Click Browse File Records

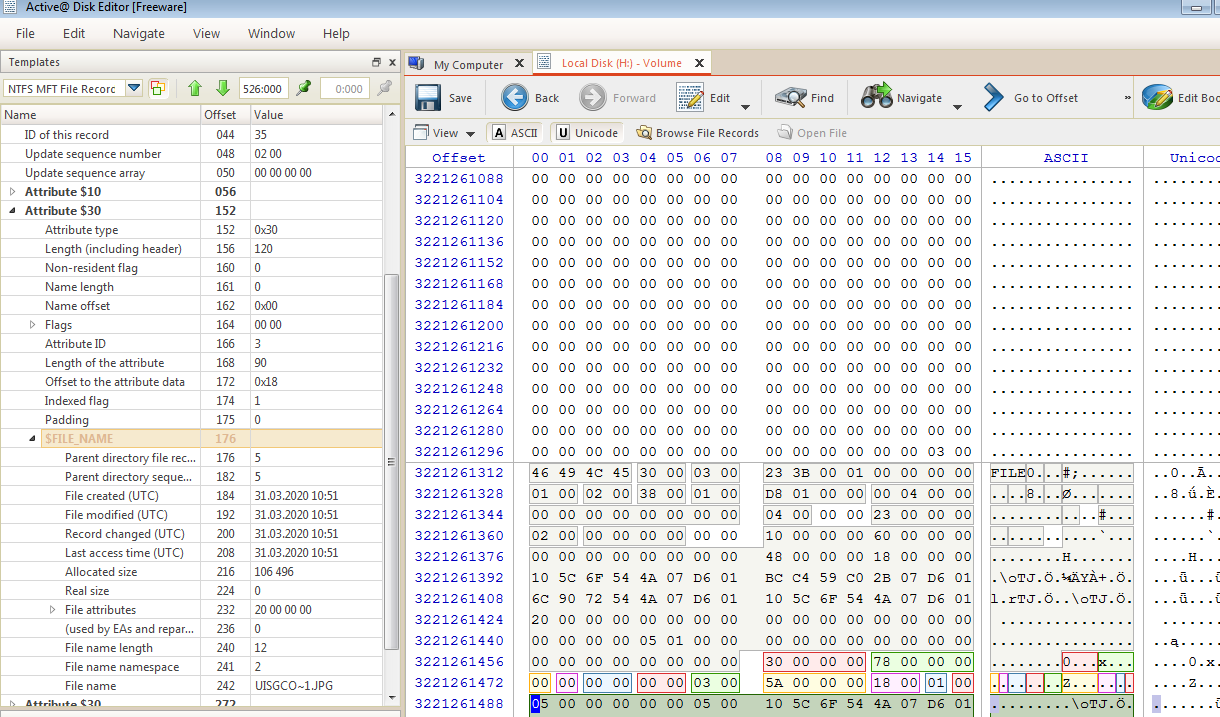(697, 132)
